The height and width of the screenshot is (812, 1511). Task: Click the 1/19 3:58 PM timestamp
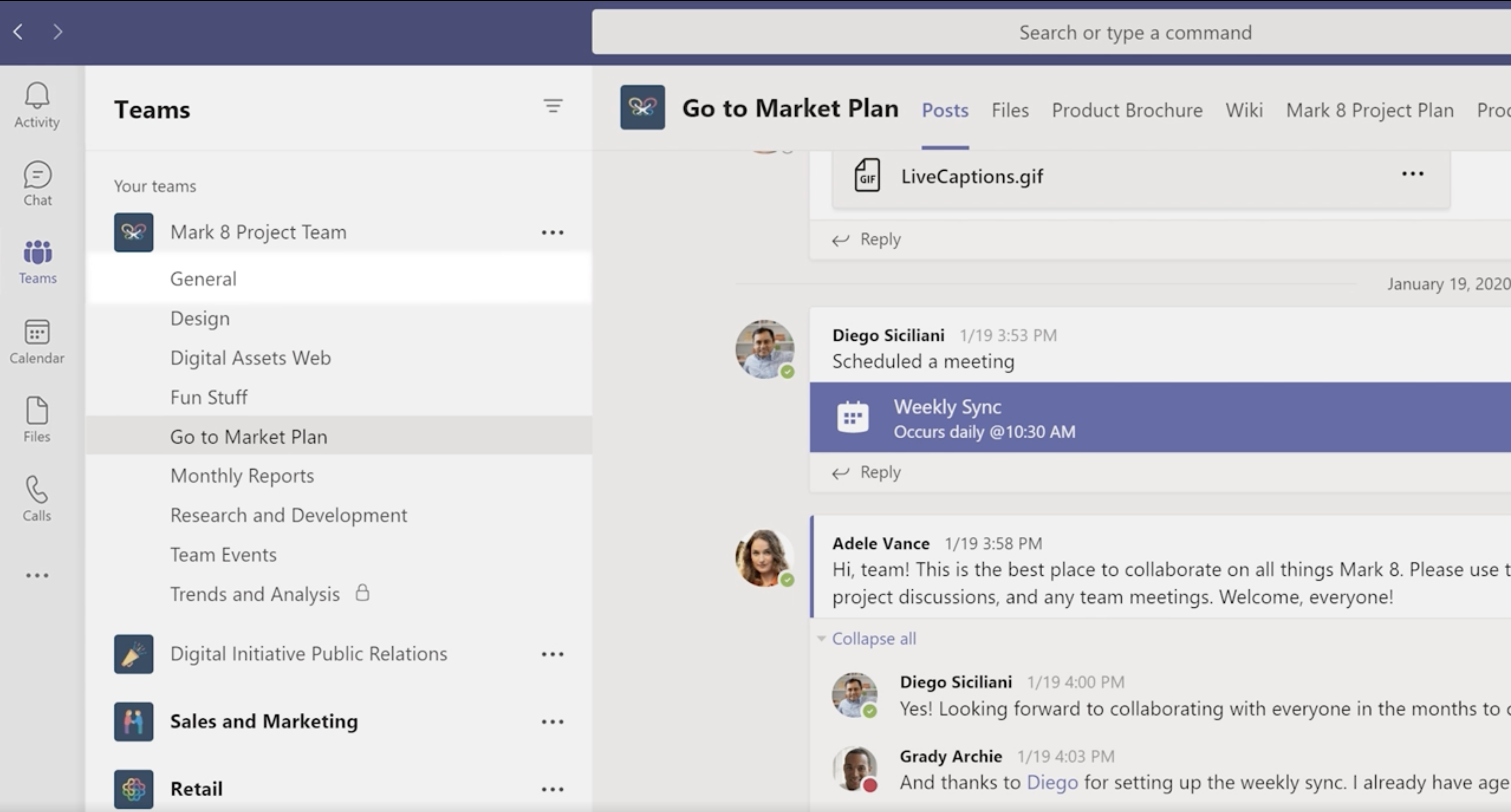point(994,543)
